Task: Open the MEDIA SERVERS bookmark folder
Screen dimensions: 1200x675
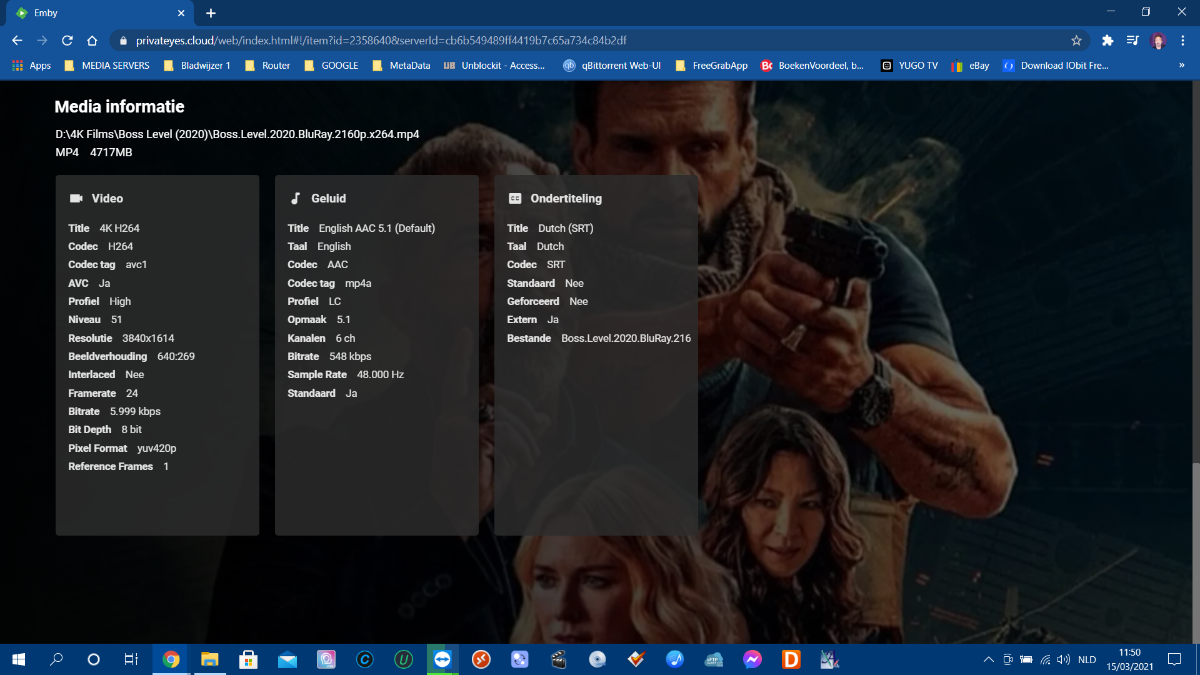Action: click(x=107, y=66)
